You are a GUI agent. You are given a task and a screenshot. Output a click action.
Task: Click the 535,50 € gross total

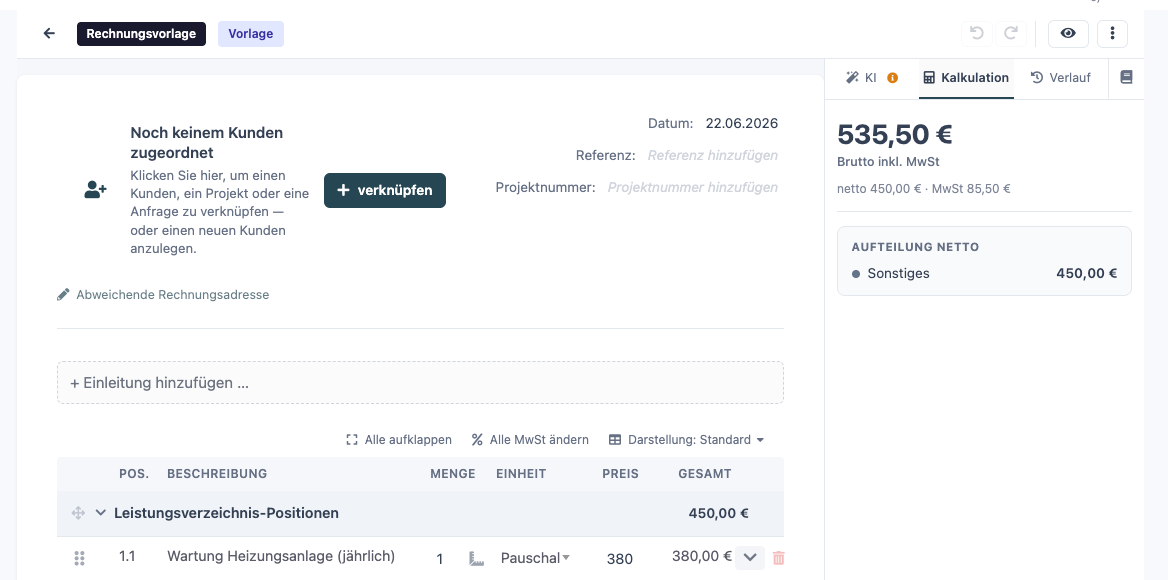(x=895, y=134)
